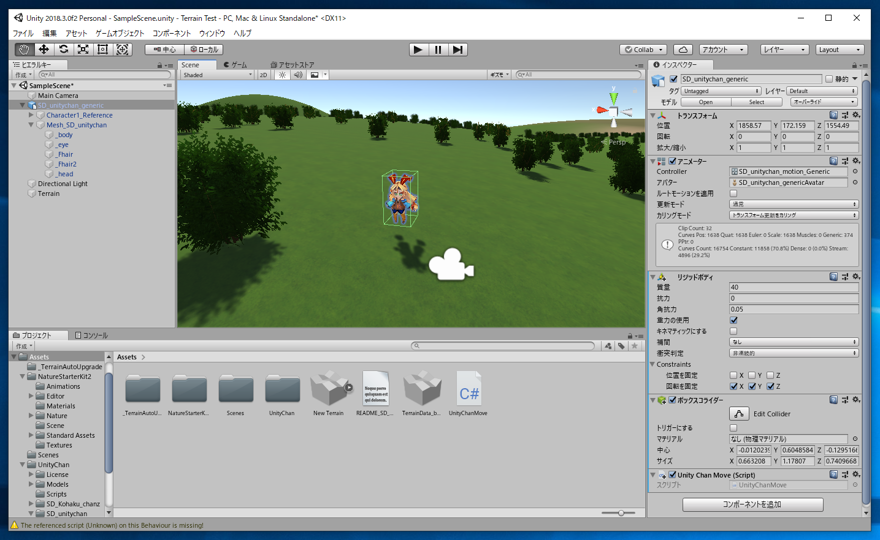Collapse the Constraints section
This screenshot has height=540, width=880.
[x=653, y=364]
